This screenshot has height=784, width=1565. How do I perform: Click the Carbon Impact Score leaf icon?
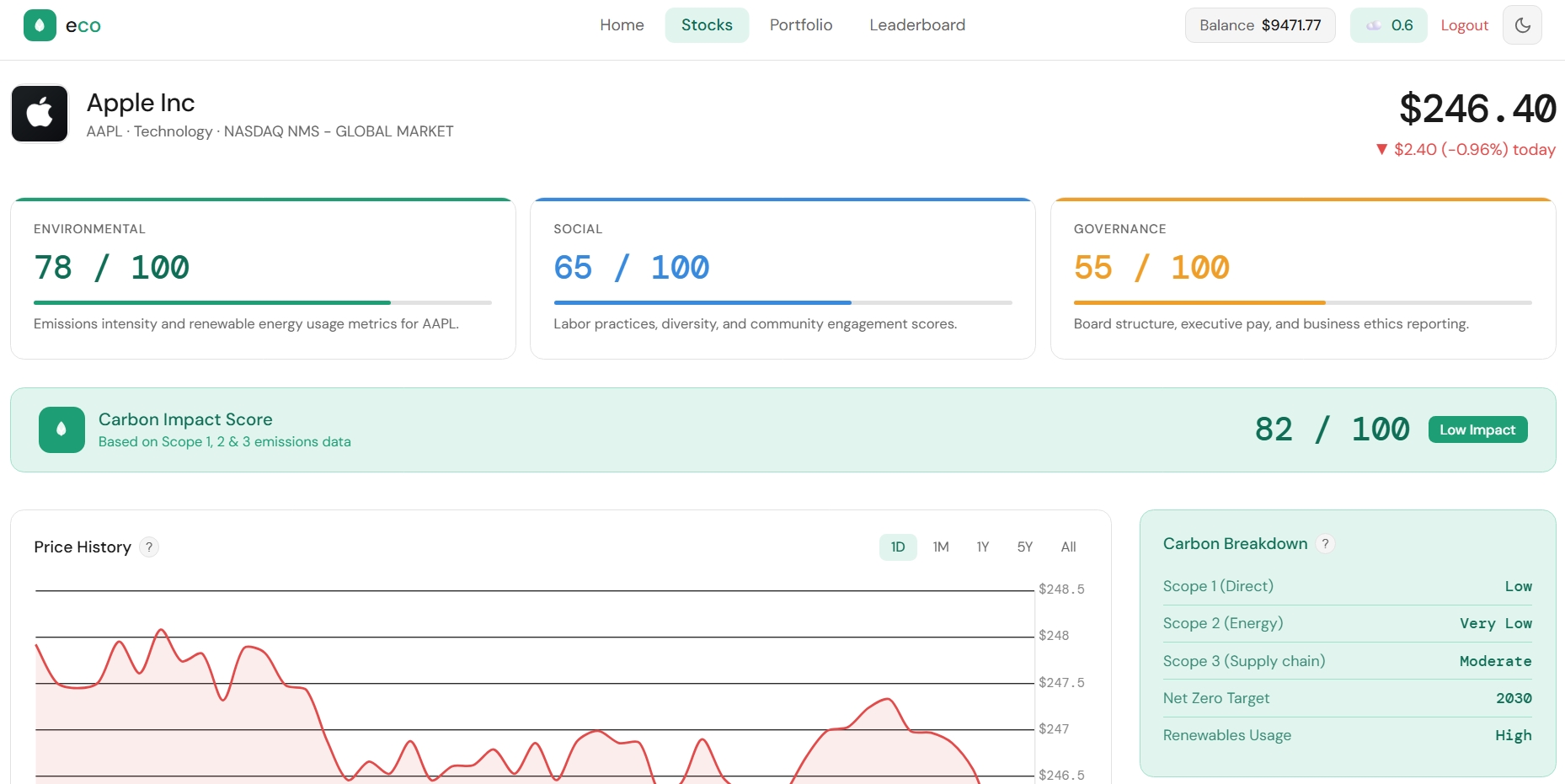click(61, 429)
